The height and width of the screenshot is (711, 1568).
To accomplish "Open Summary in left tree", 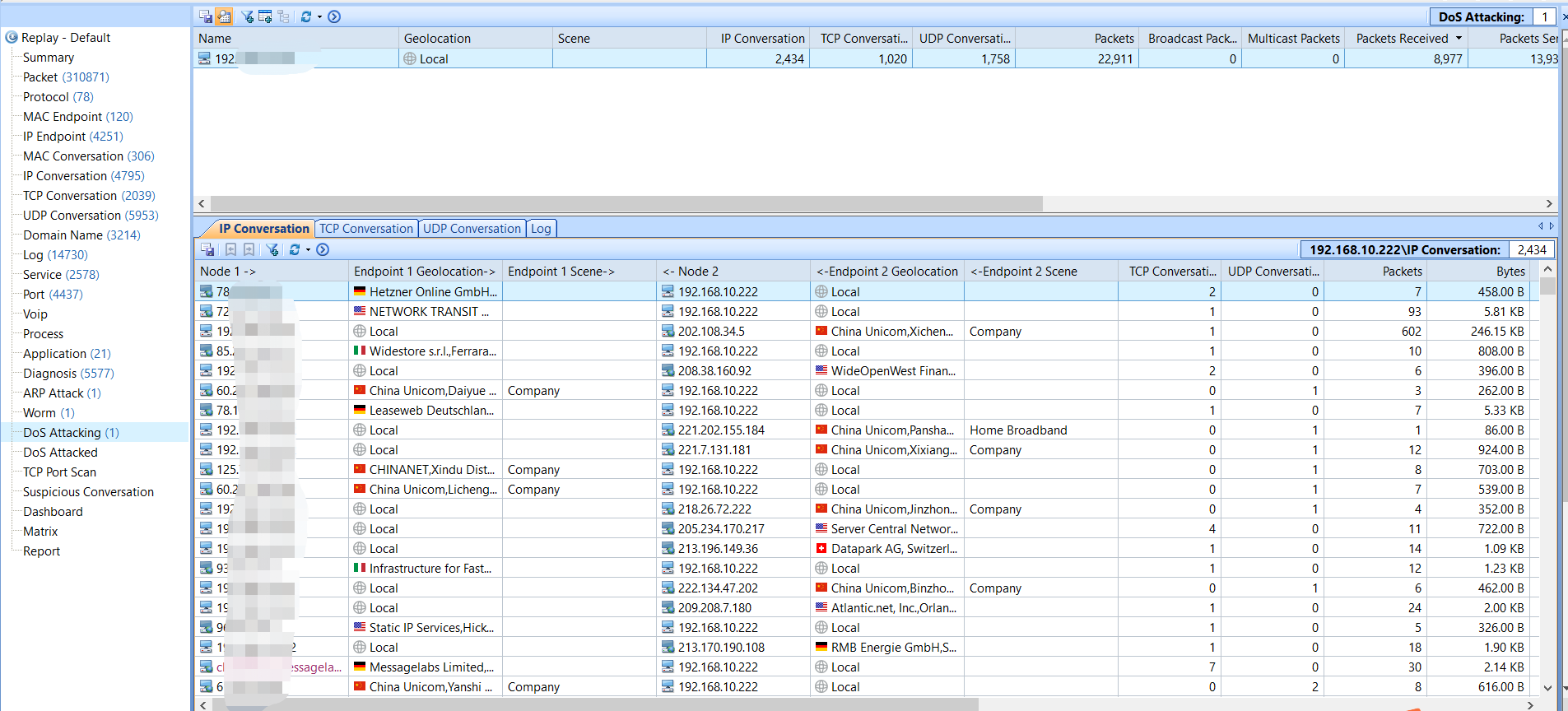I will point(49,58).
